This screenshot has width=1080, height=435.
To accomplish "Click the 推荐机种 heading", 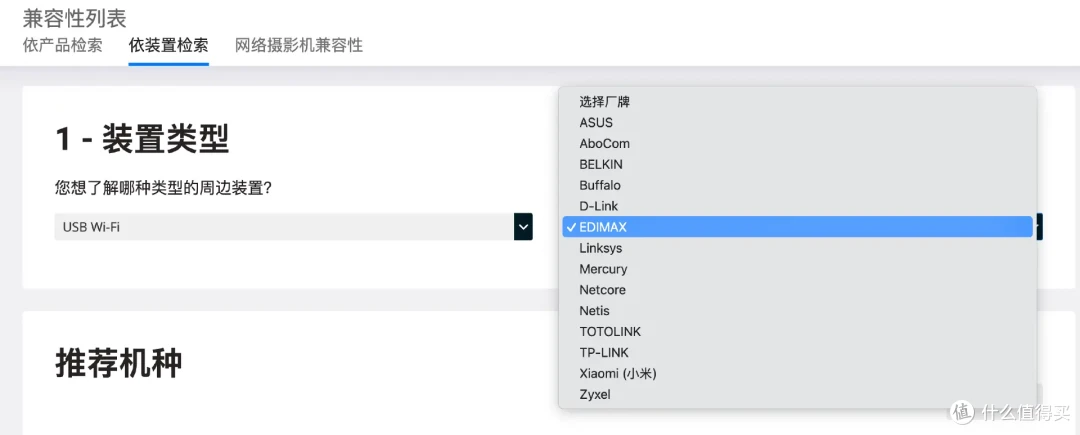I will coord(118,363).
